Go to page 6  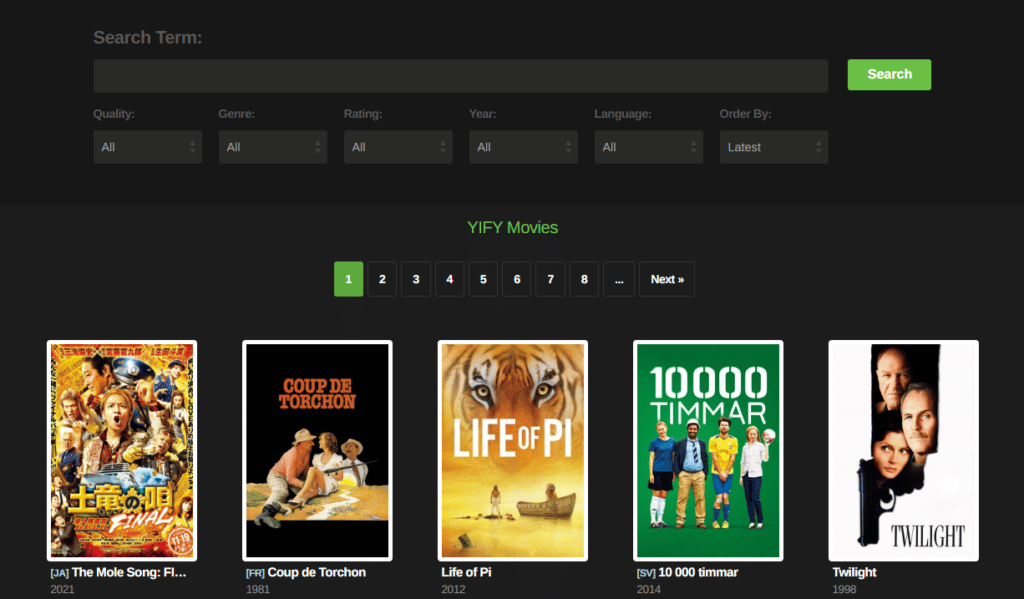[517, 279]
